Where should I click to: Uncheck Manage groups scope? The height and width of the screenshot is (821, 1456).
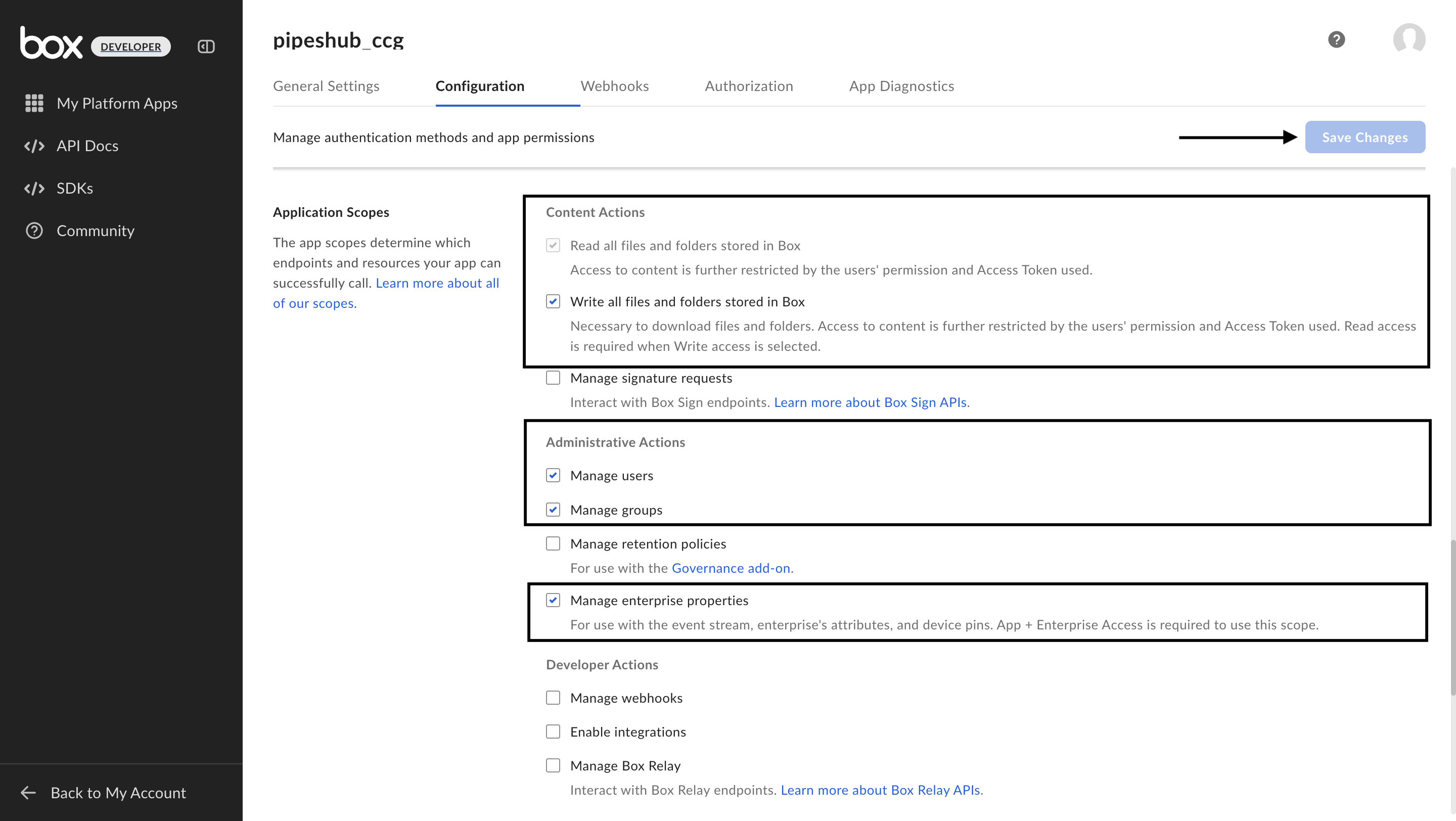(553, 509)
